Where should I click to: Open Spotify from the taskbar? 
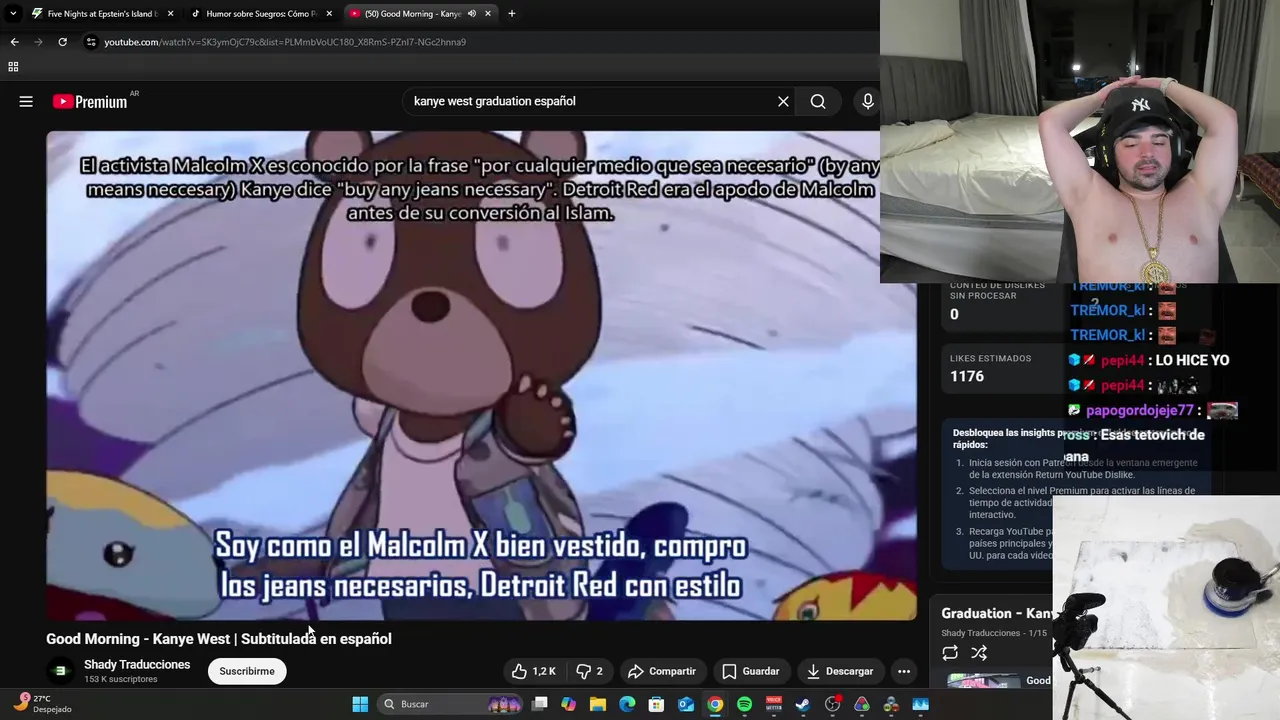click(x=744, y=704)
